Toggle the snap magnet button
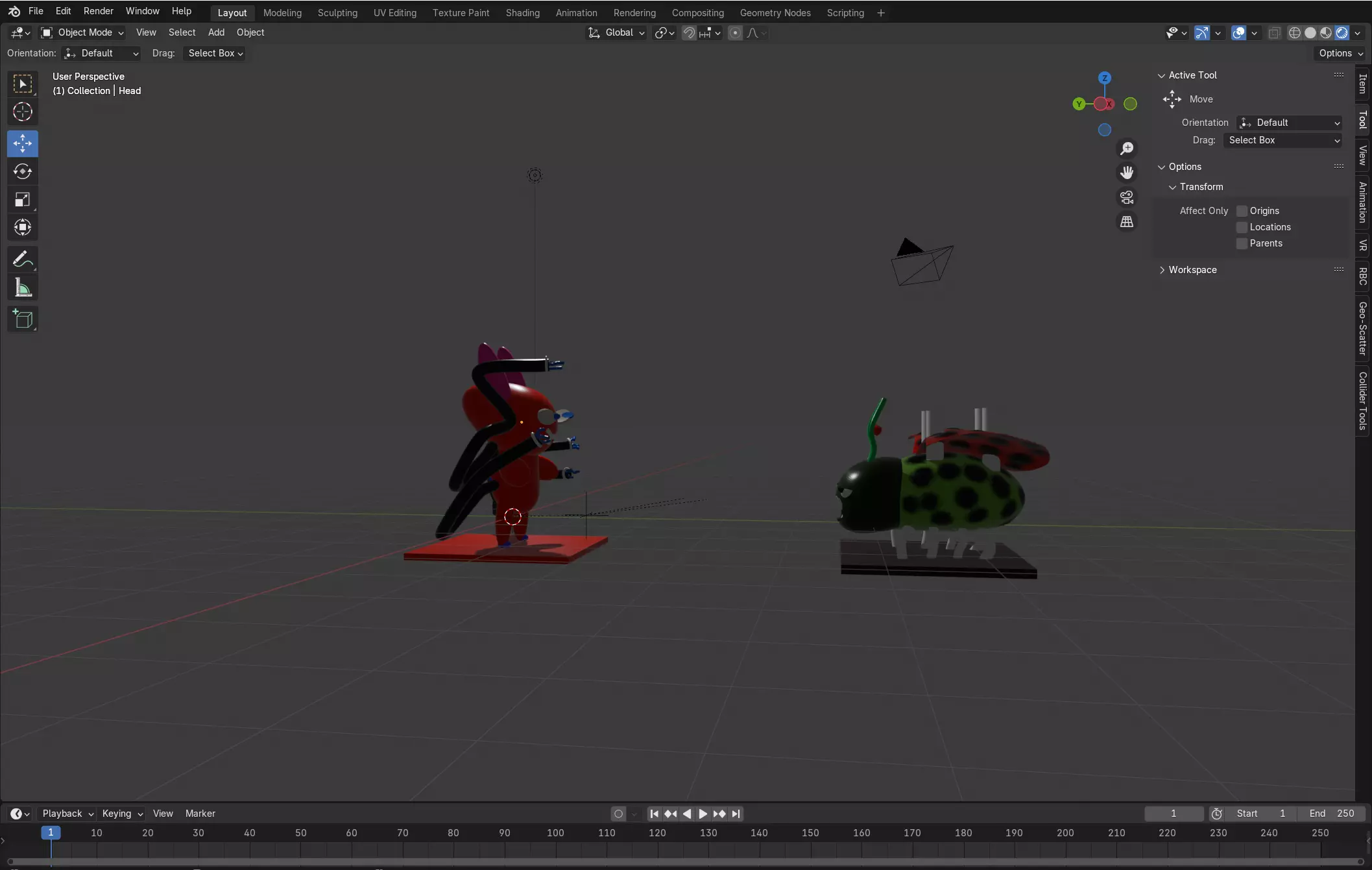1372x870 pixels. click(x=689, y=32)
